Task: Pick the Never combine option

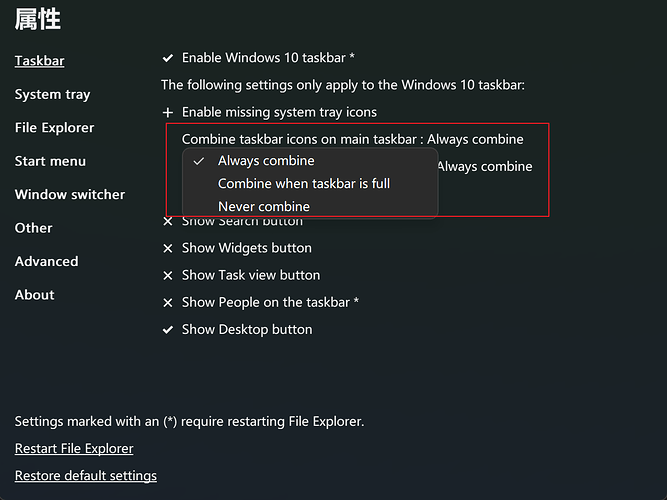Action: click(x=263, y=206)
